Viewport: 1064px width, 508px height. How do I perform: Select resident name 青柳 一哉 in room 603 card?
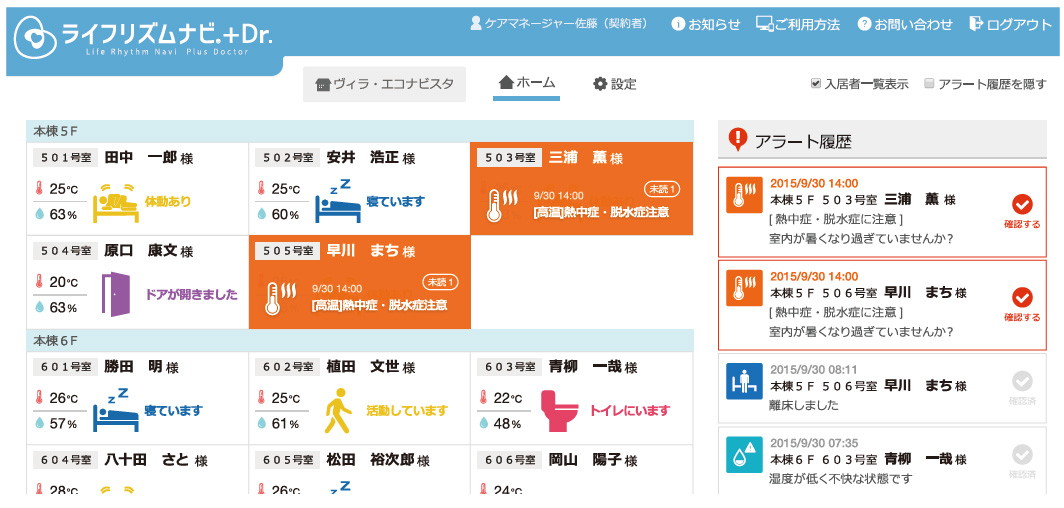[x=584, y=367]
